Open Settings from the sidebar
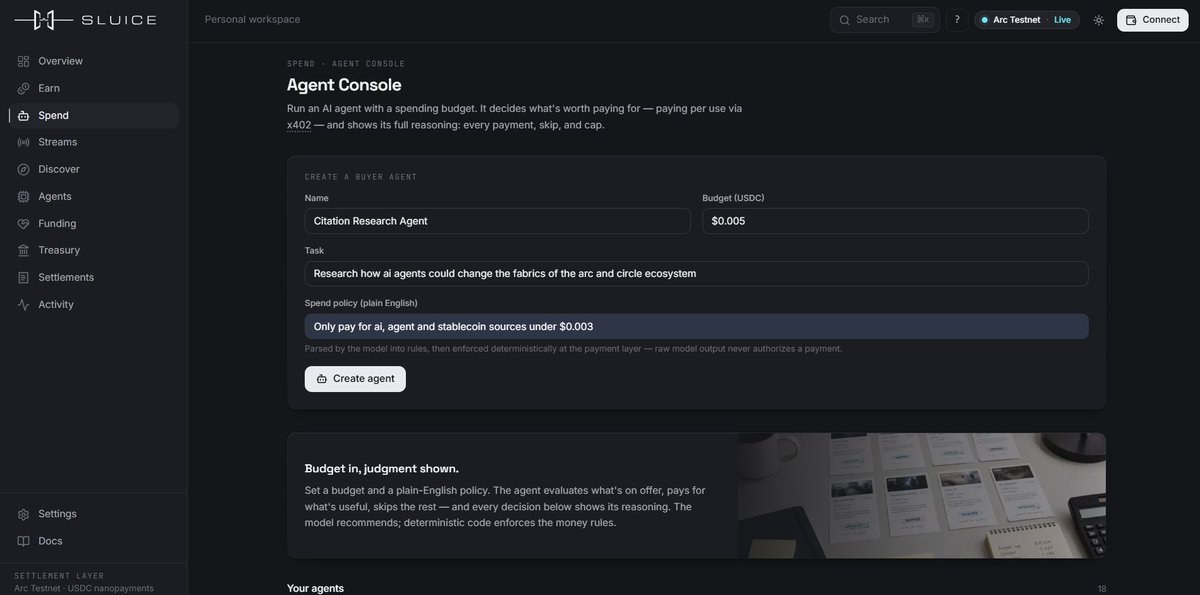 tap(94, 514)
